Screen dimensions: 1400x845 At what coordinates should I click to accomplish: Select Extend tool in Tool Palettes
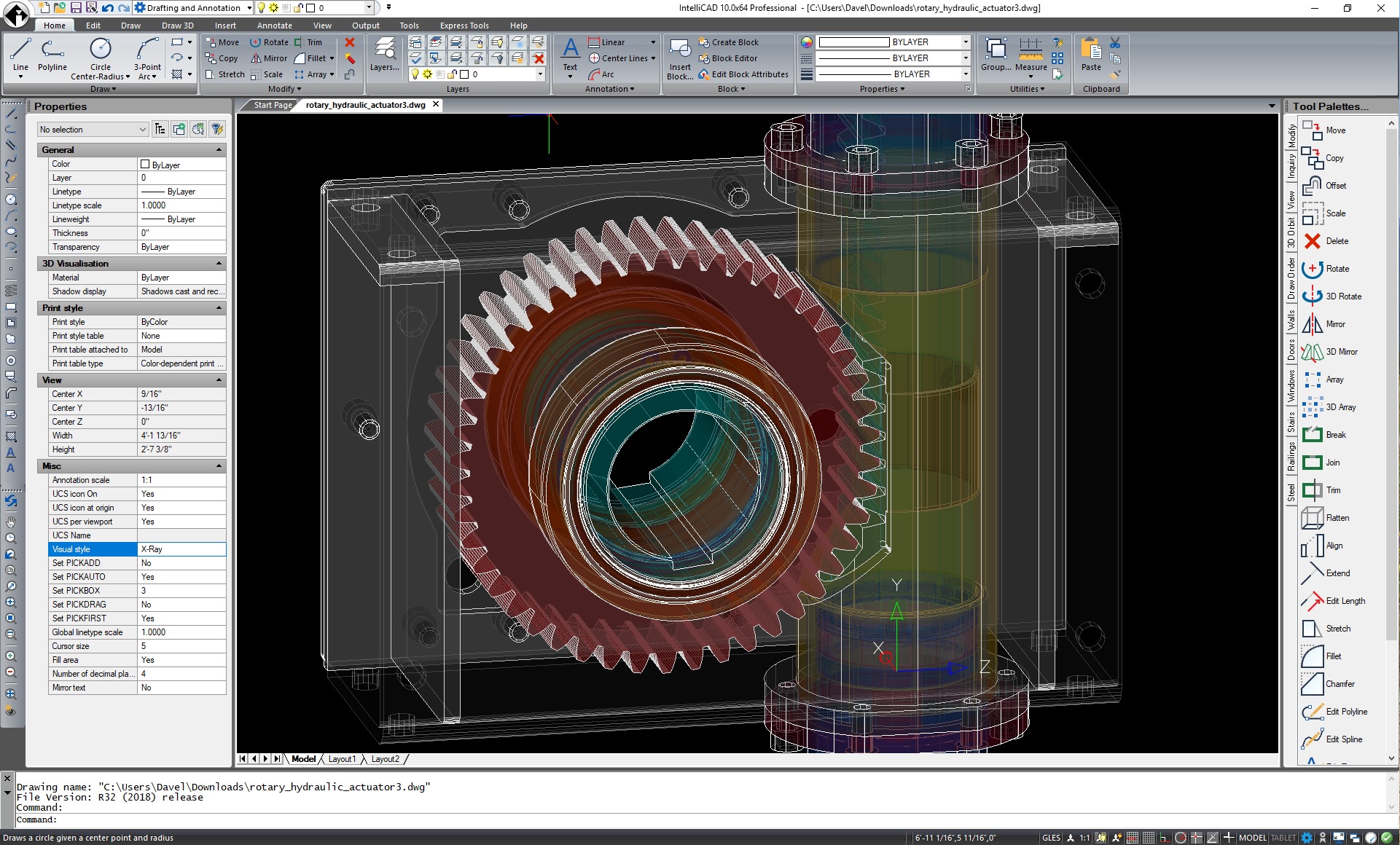point(1326,573)
